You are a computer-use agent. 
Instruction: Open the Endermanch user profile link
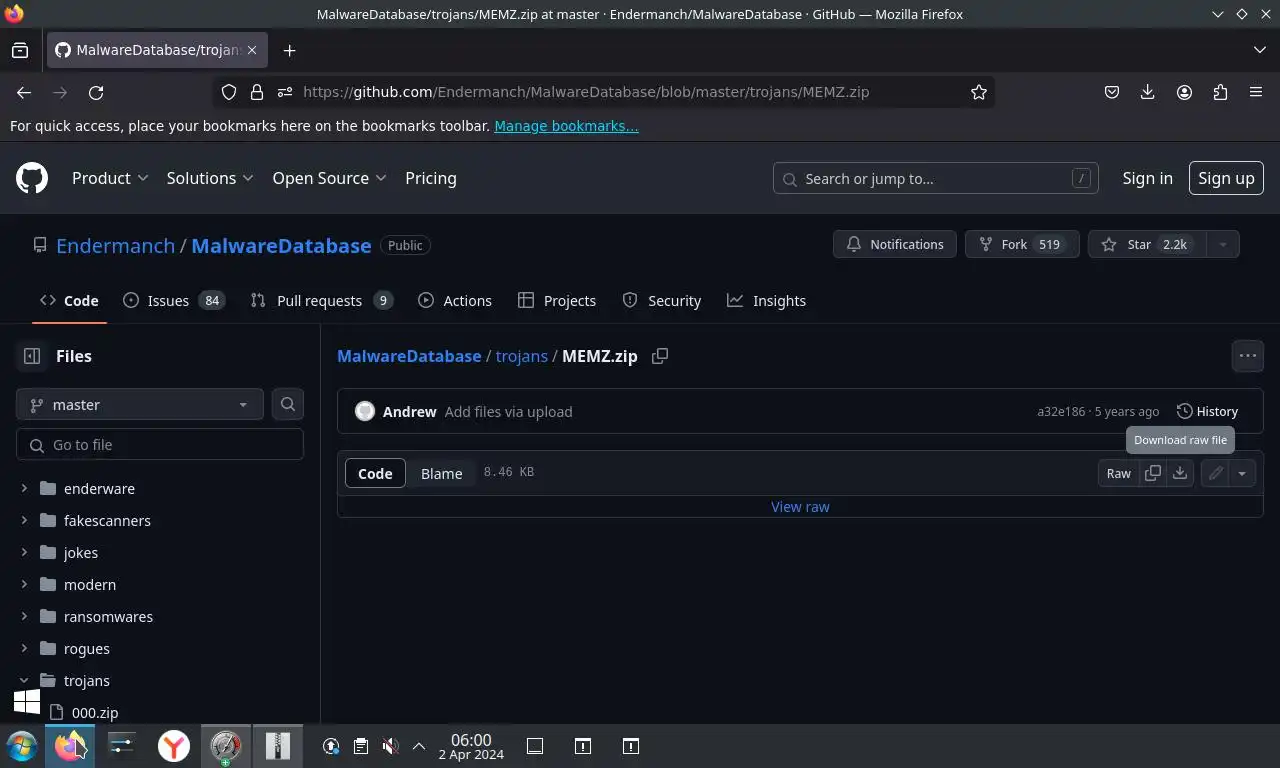pyautogui.click(x=115, y=245)
